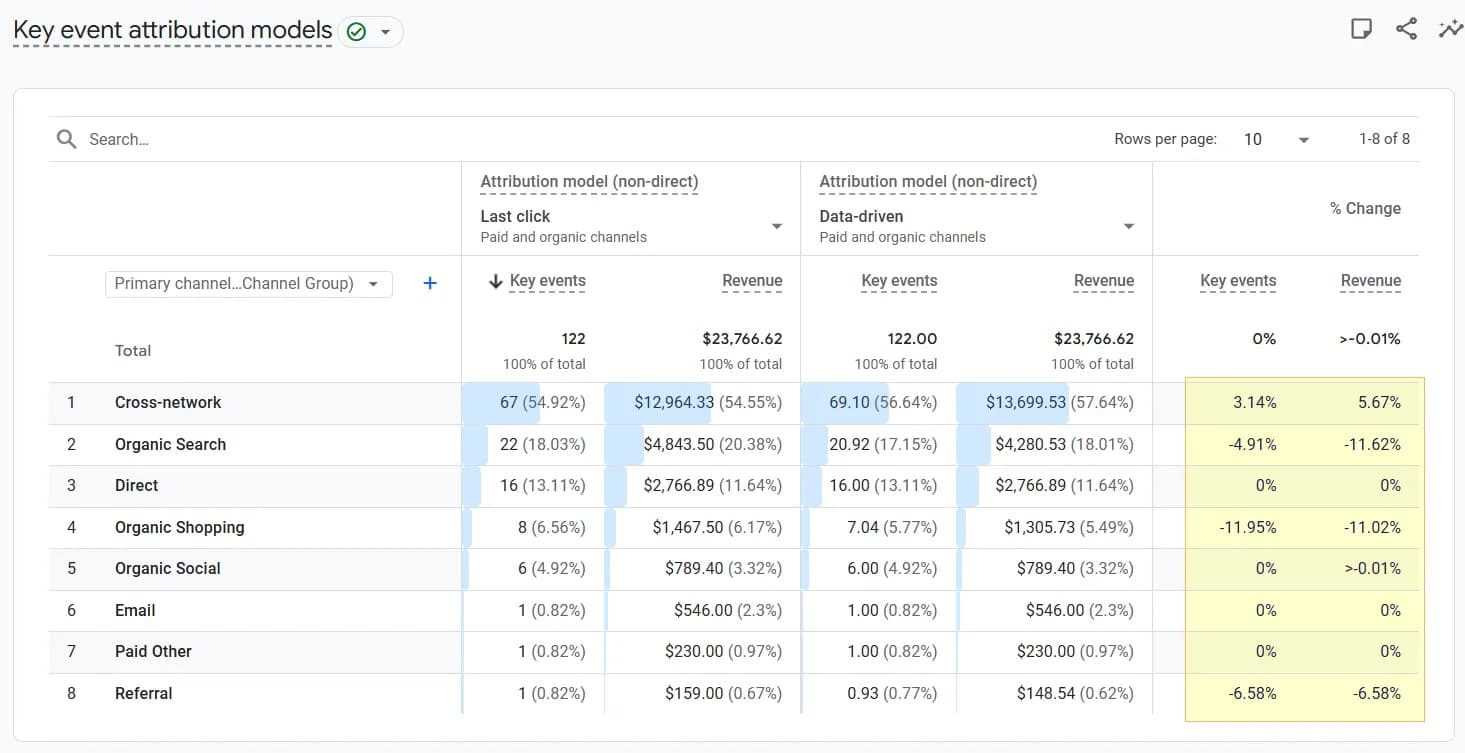Open the Last click attribution model dropdown
1465x753 pixels.
777,227
